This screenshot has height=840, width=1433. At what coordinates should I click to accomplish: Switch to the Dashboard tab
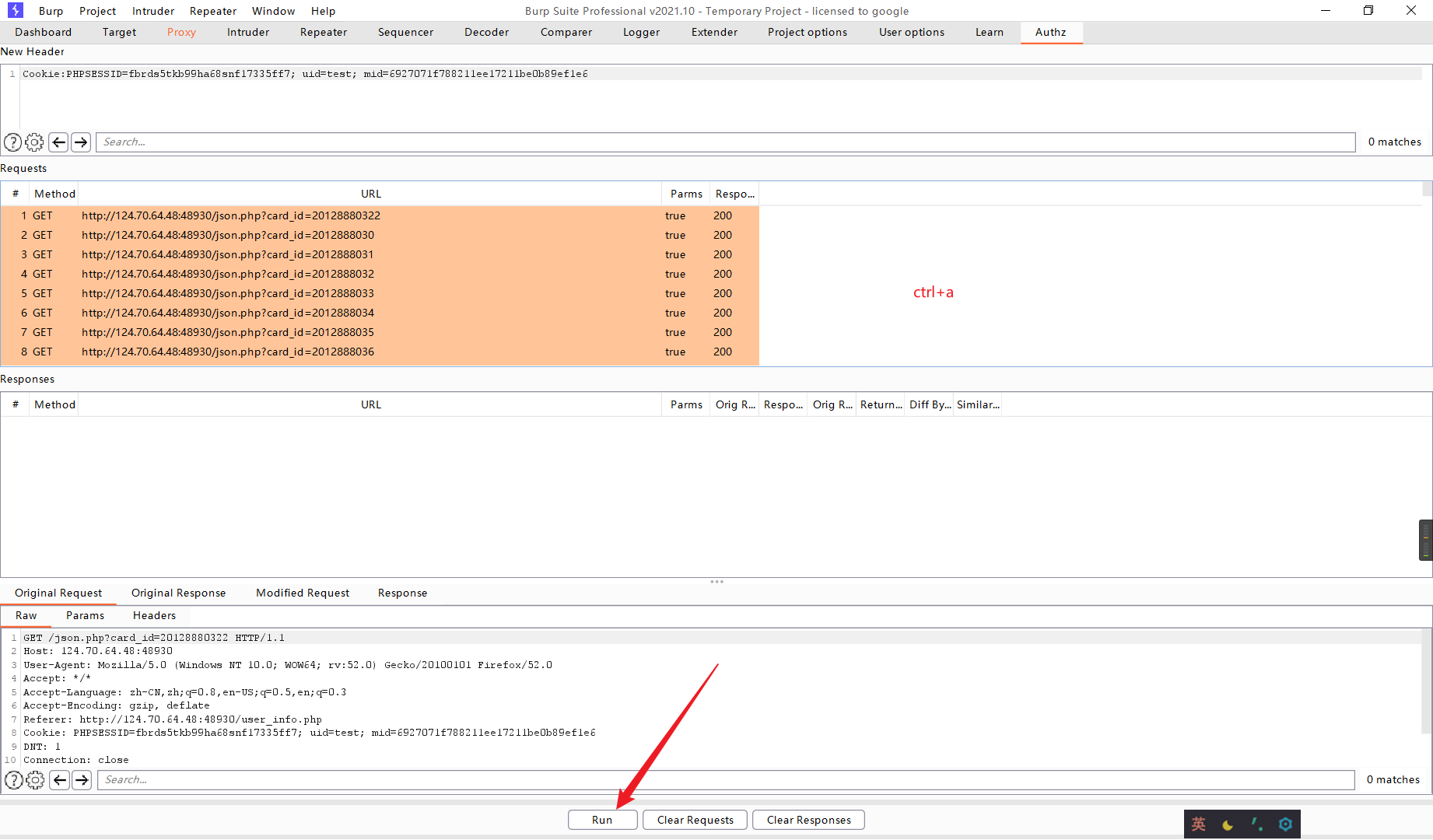coord(44,32)
